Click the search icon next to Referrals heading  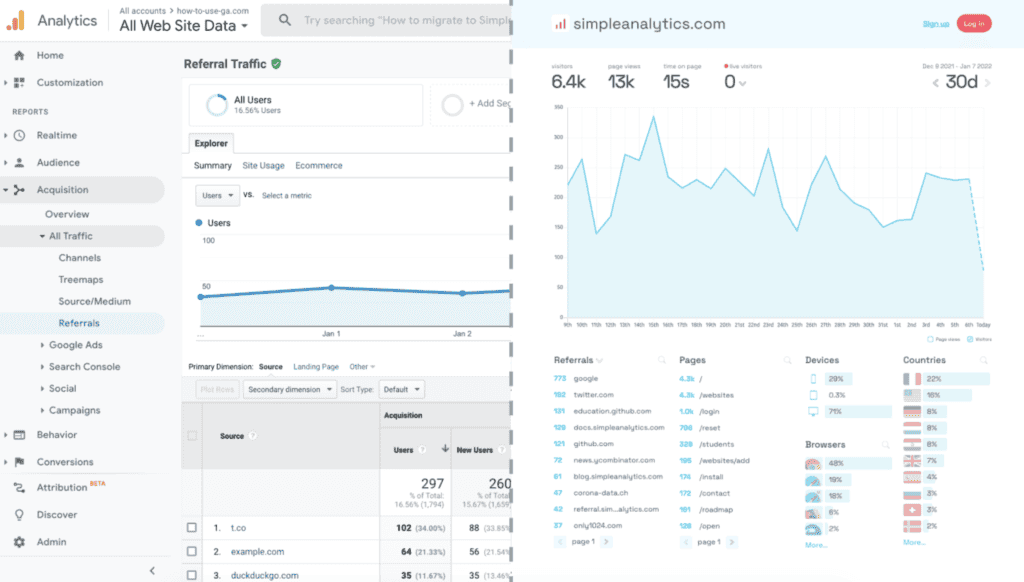pyautogui.click(x=662, y=361)
